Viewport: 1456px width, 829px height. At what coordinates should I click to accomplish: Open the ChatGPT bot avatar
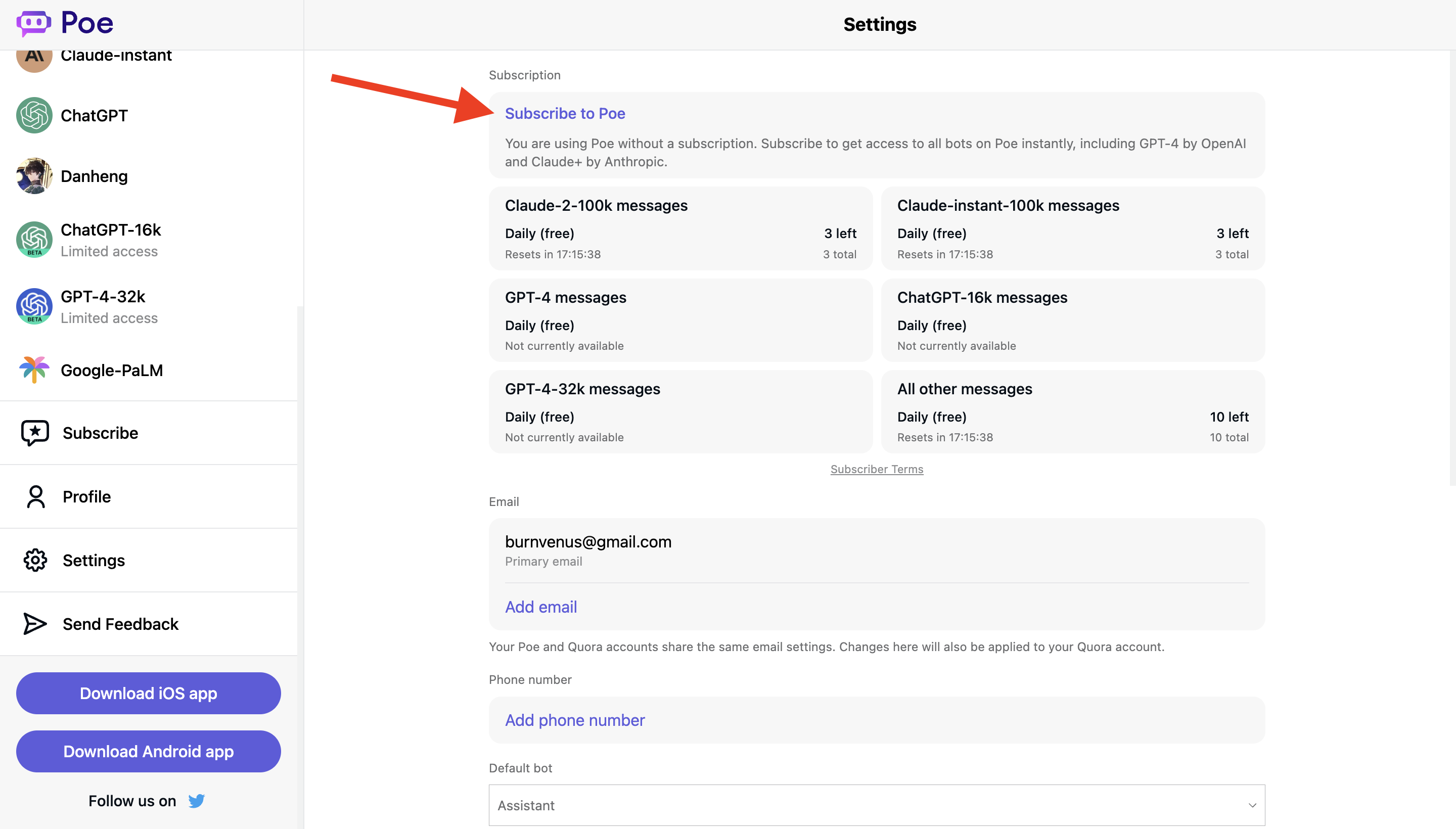point(34,116)
